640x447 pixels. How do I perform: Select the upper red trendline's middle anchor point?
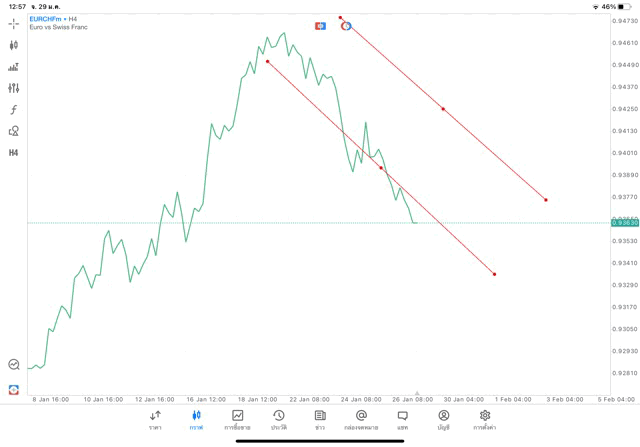443,109
